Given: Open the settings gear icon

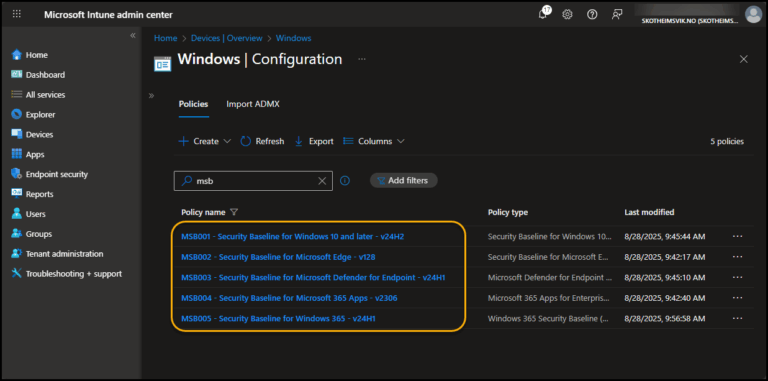Looking at the screenshot, I should (x=567, y=15).
